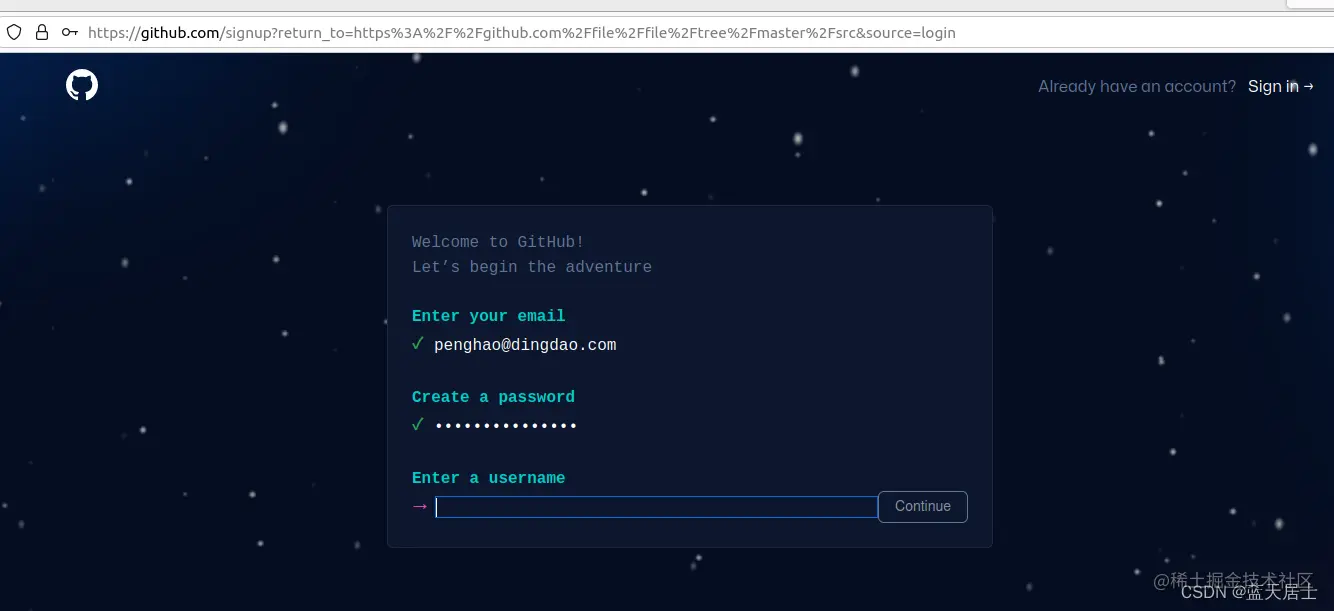Click the Continue button
Image resolution: width=1334 pixels, height=611 pixels.
[922, 506]
